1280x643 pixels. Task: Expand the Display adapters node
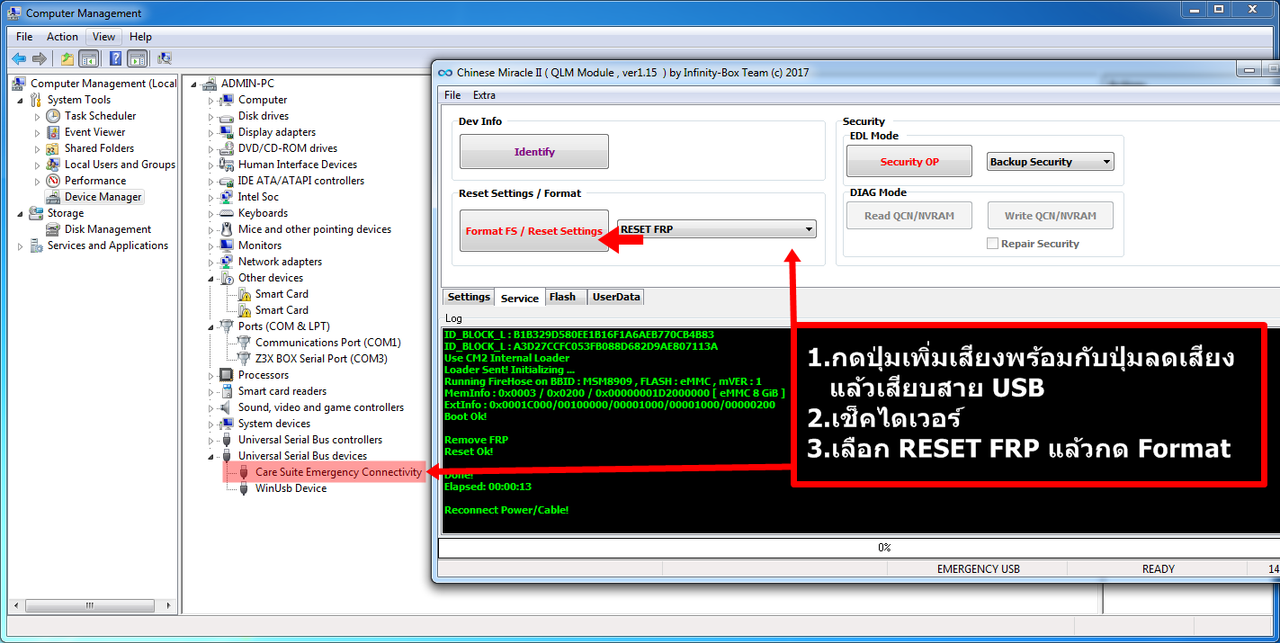click(211, 132)
